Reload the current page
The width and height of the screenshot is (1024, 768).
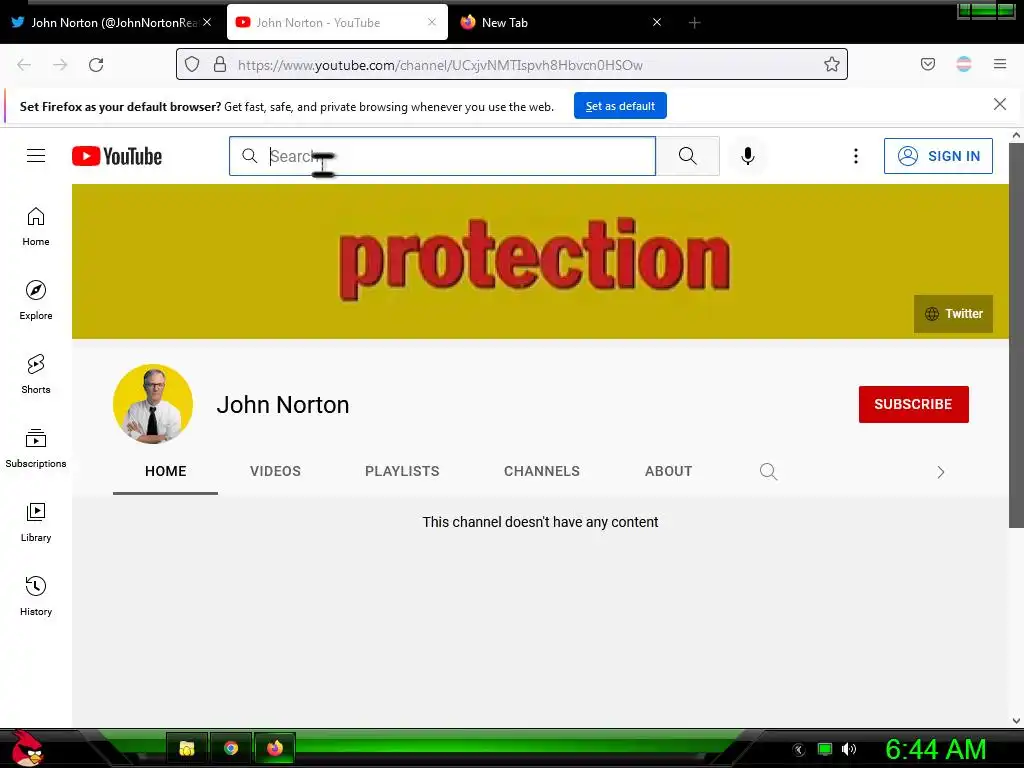click(x=96, y=65)
